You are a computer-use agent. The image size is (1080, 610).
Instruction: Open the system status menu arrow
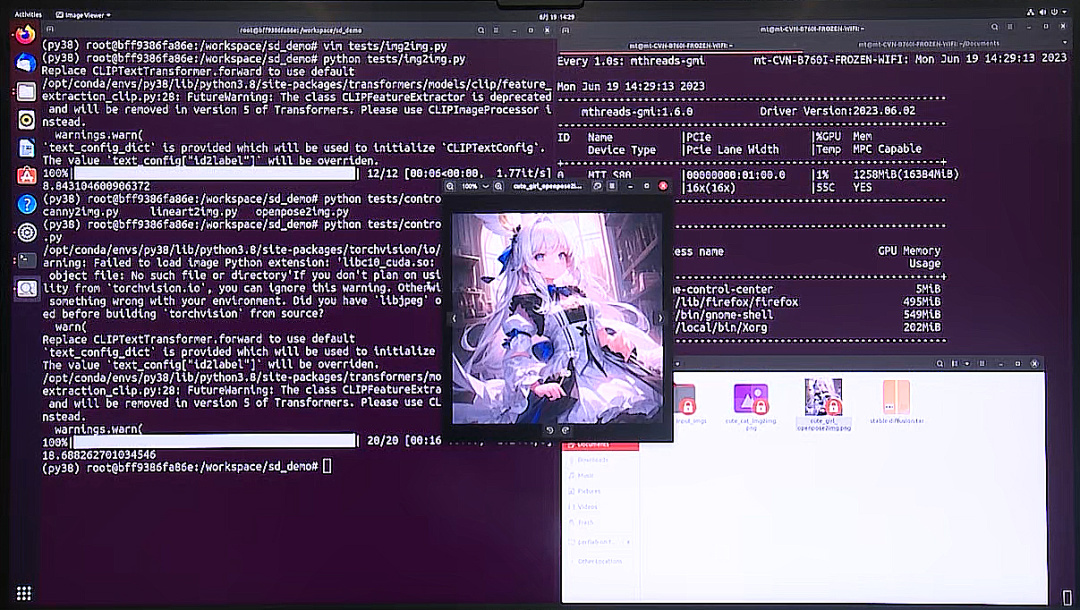(1063, 14)
